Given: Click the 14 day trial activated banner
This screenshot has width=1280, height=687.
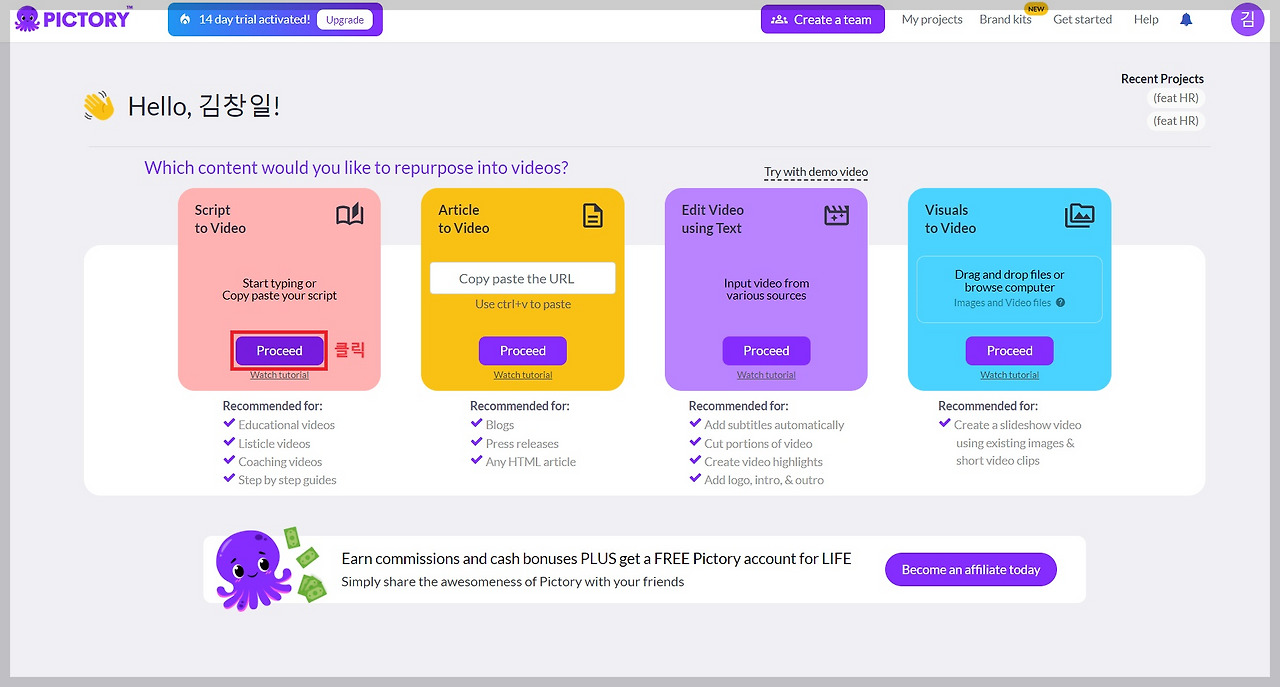Looking at the screenshot, I should (x=275, y=20).
